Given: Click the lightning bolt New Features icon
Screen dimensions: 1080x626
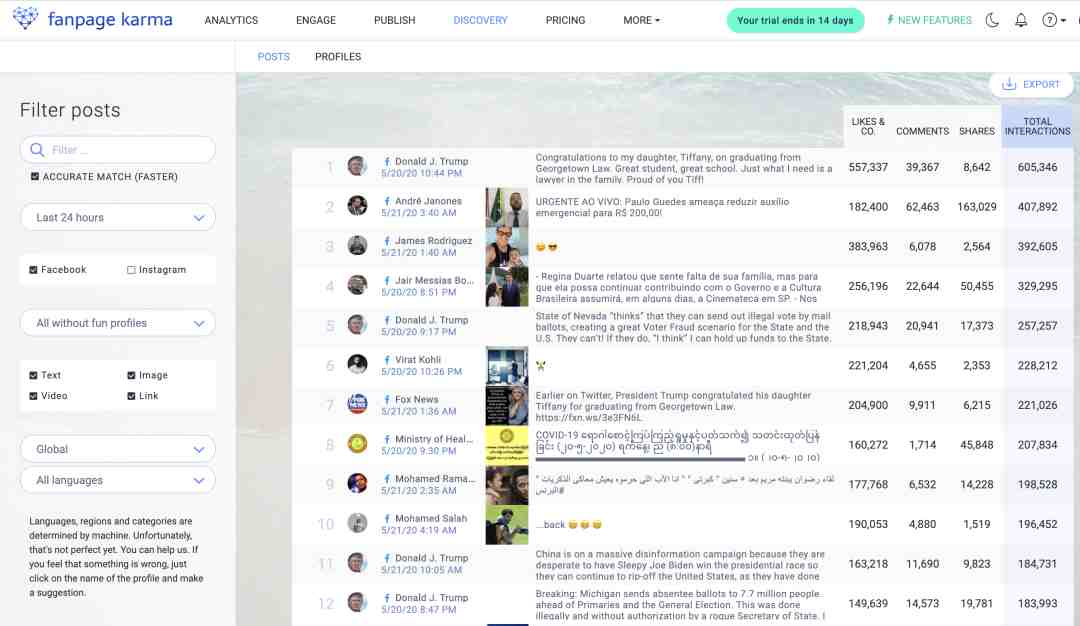Looking at the screenshot, I should (x=890, y=19).
